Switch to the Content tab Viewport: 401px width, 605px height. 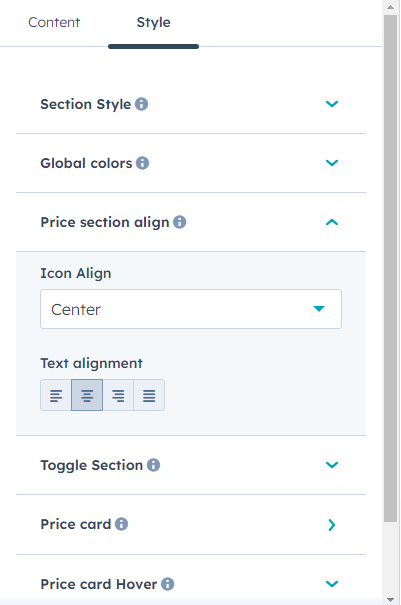coord(54,22)
